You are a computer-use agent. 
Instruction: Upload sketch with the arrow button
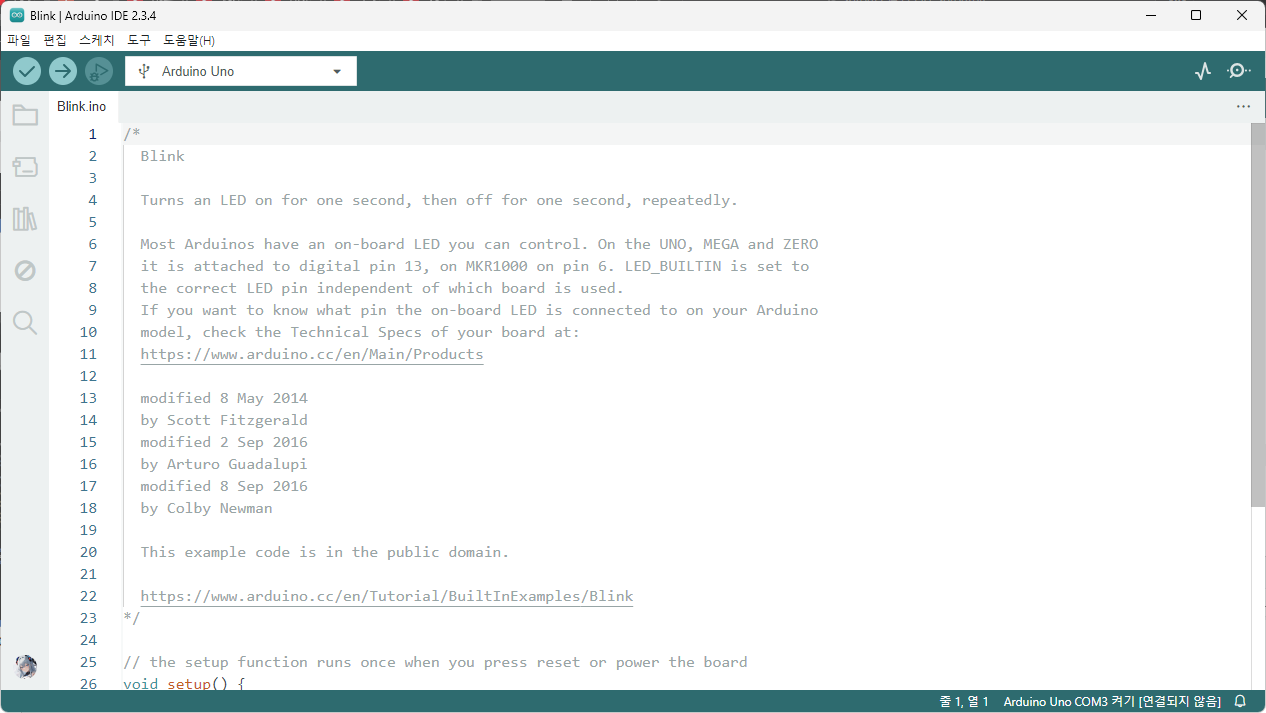[x=63, y=71]
